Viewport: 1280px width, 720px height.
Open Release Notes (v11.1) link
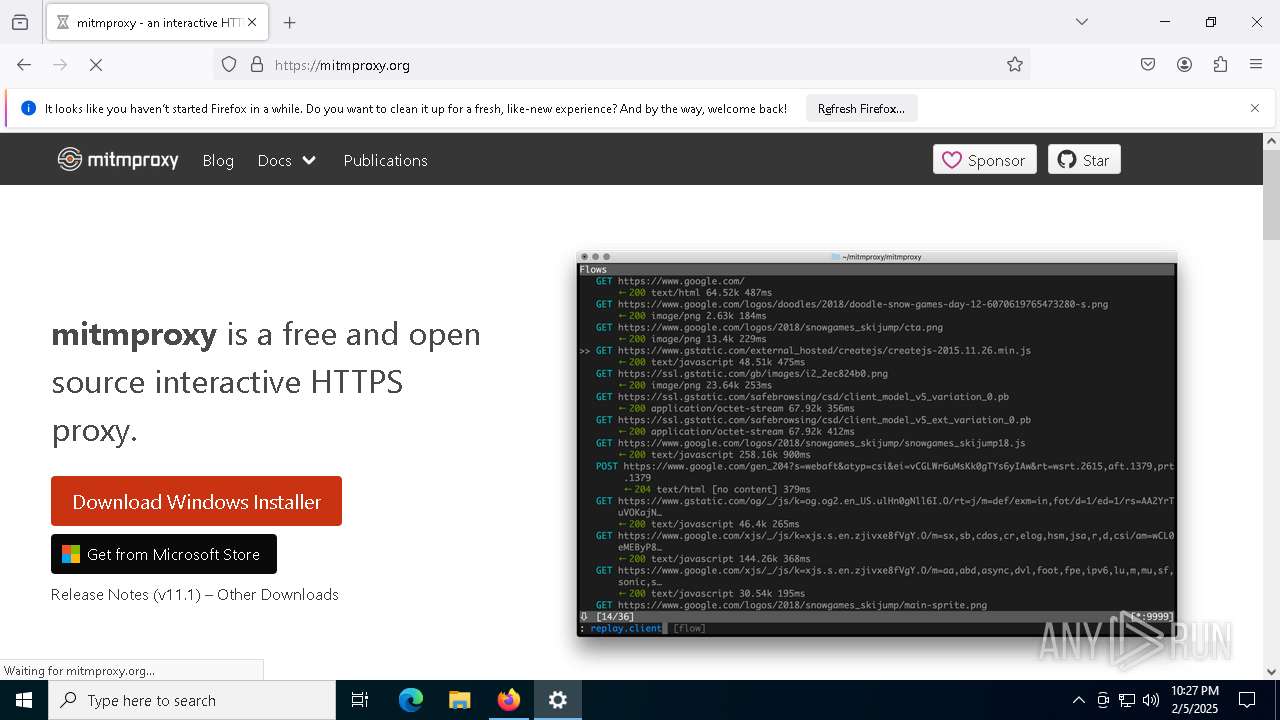coord(127,594)
